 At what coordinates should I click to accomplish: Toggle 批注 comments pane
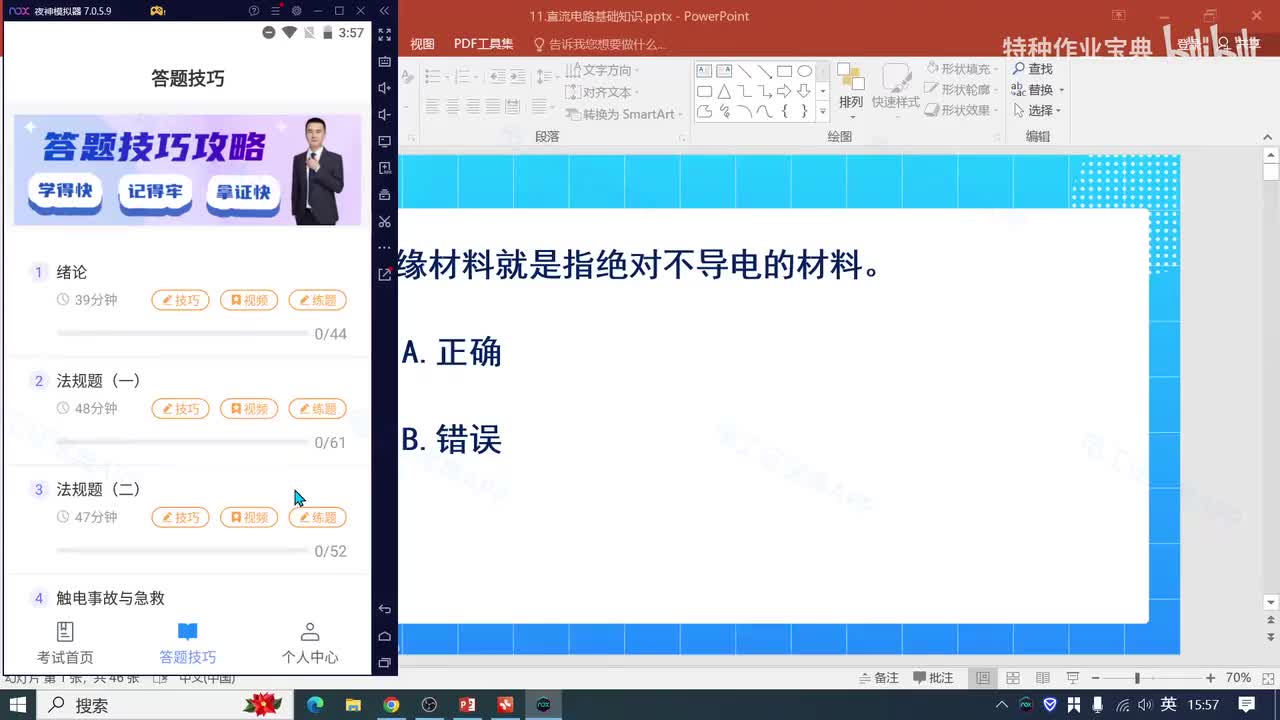pos(934,678)
